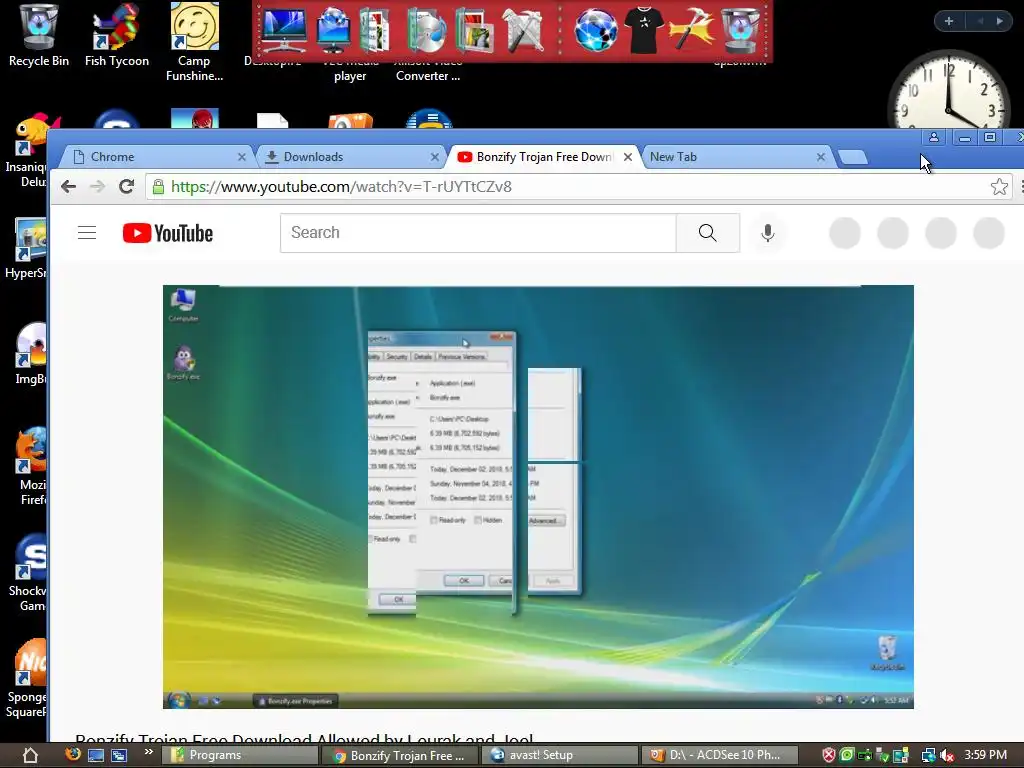Open the documents folder icon in dock

[374, 30]
